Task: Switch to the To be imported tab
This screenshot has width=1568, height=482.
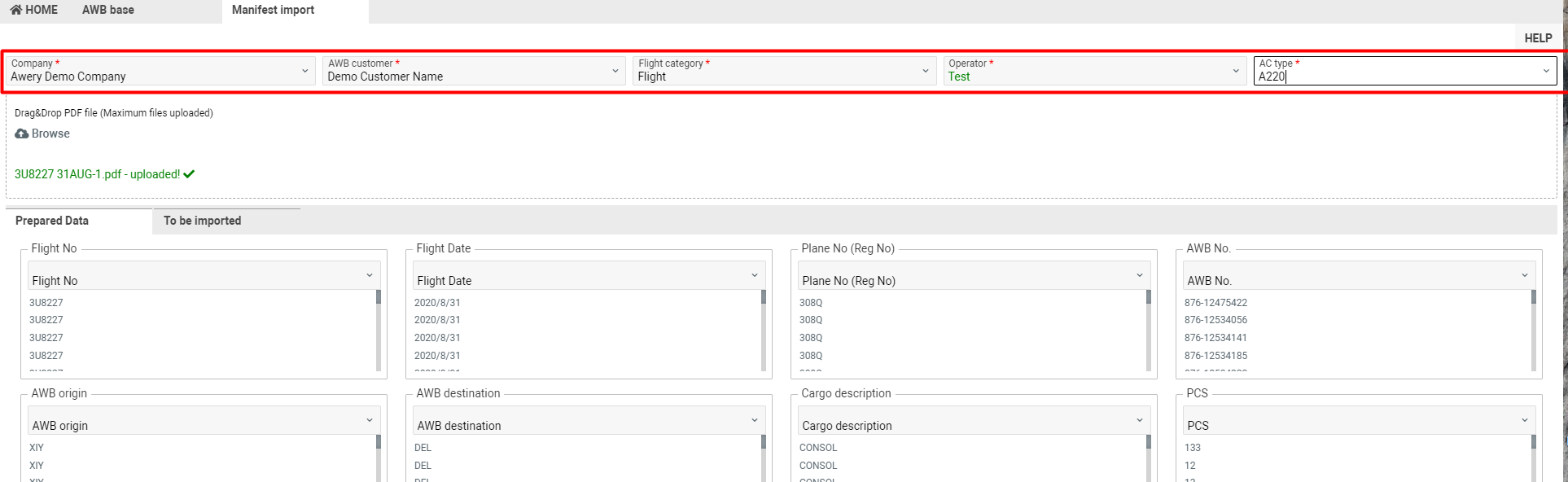Action: click(202, 221)
